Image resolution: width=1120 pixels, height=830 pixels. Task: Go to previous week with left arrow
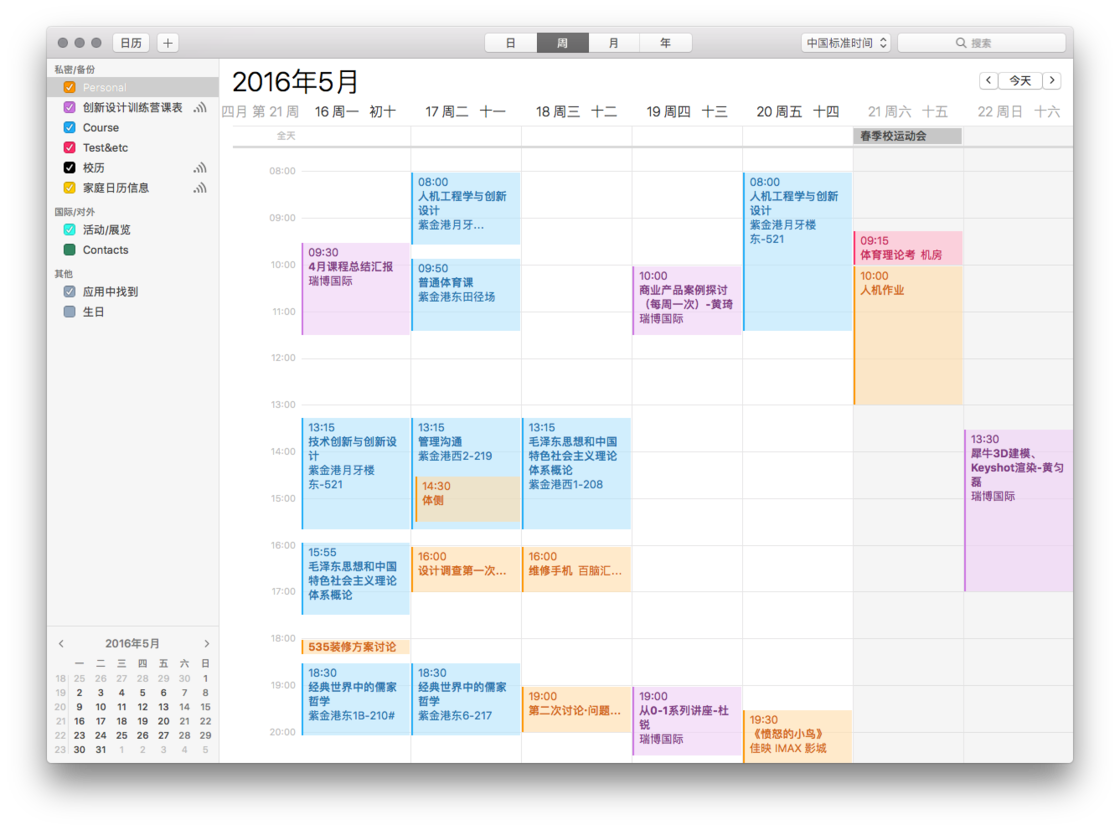click(989, 81)
